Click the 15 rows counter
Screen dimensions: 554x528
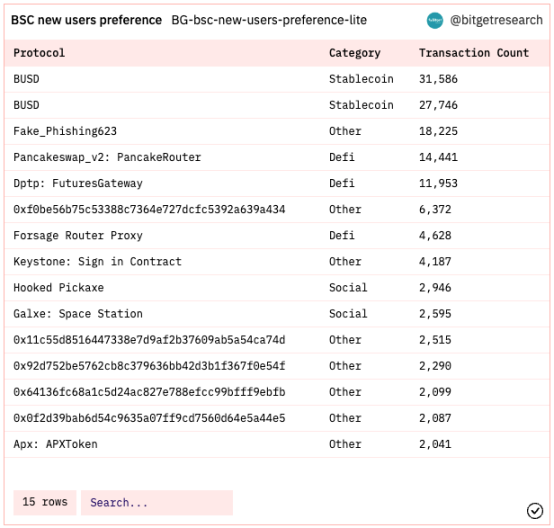pyautogui.click(x=45, y=502)
